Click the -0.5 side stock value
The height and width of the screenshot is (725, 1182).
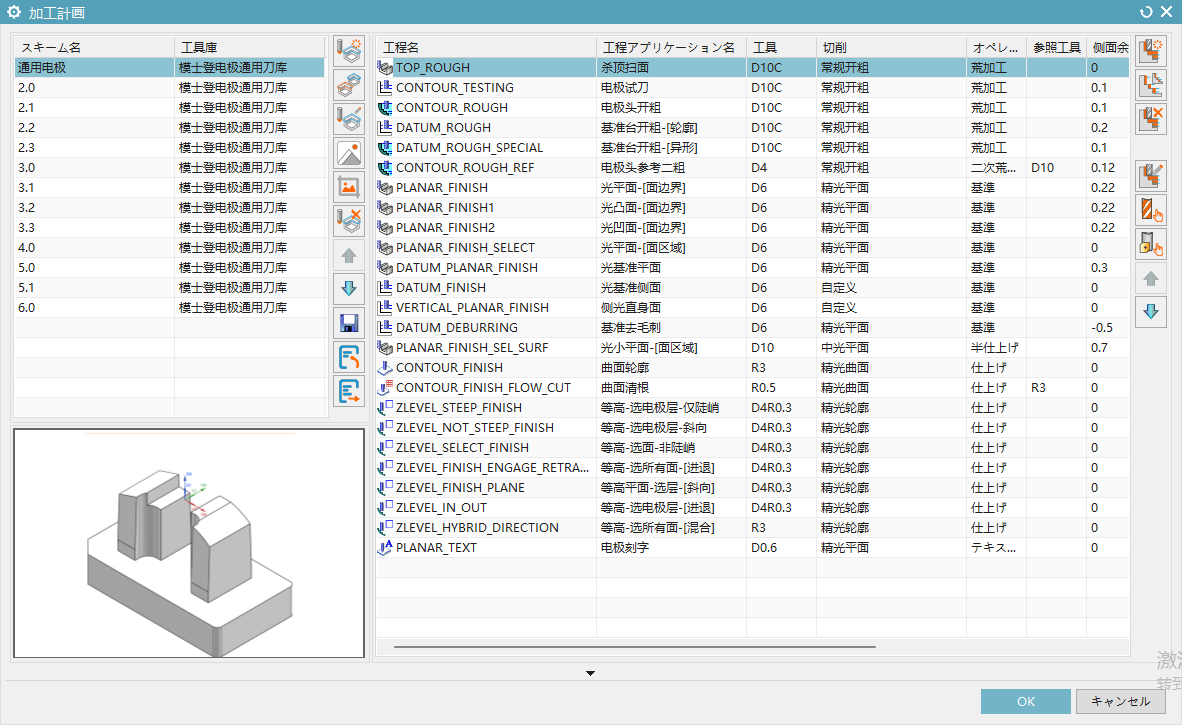pyautogui.click(x=1107, y=327)
